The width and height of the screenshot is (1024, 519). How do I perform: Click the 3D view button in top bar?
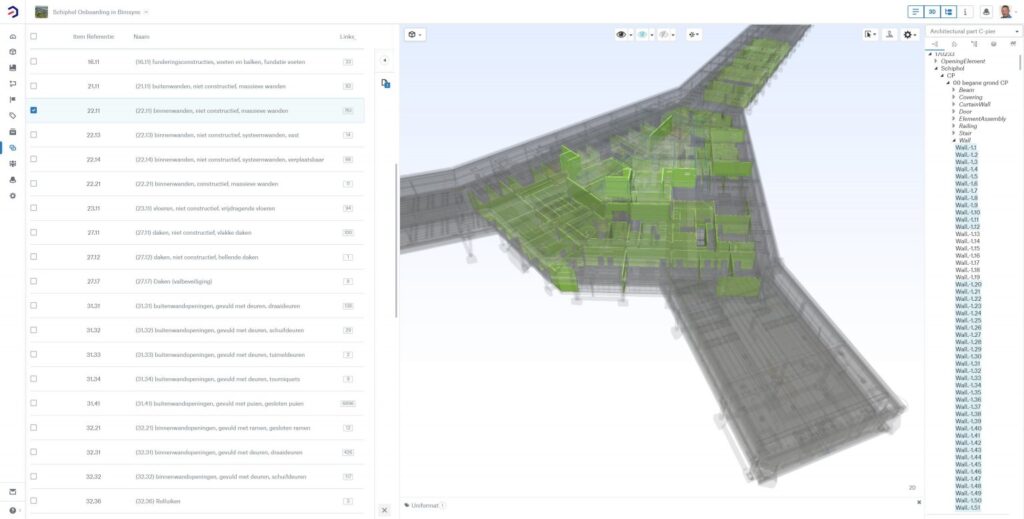point(931,12)
